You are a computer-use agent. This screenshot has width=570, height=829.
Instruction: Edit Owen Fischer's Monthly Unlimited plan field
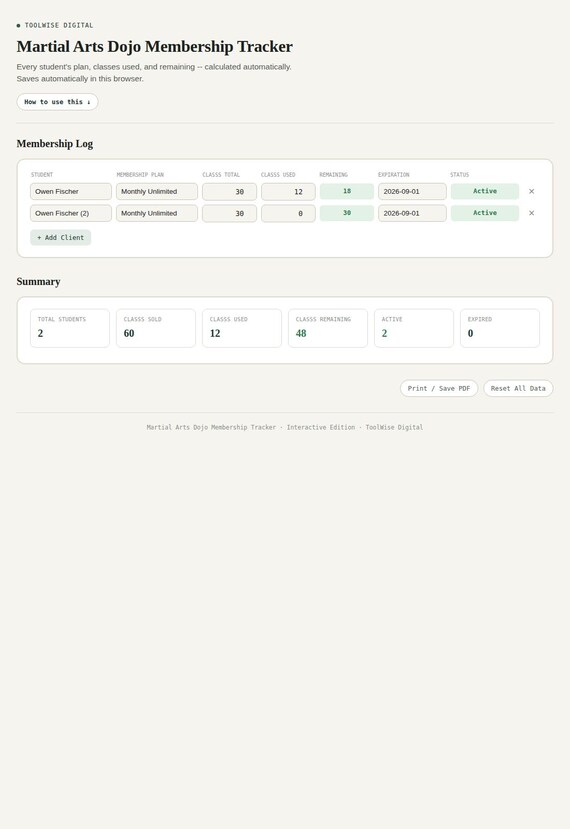pyautogui.click(x=157, y=191)
